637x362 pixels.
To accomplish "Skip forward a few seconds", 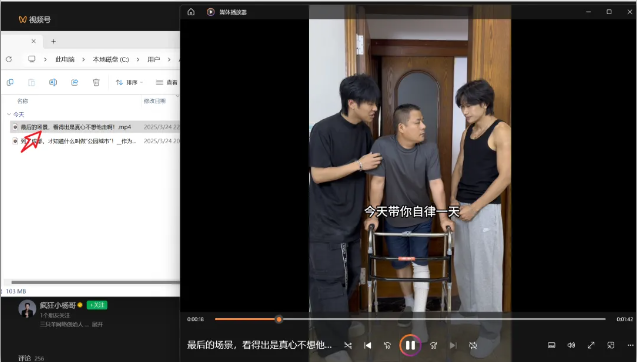I will [433, 345].
